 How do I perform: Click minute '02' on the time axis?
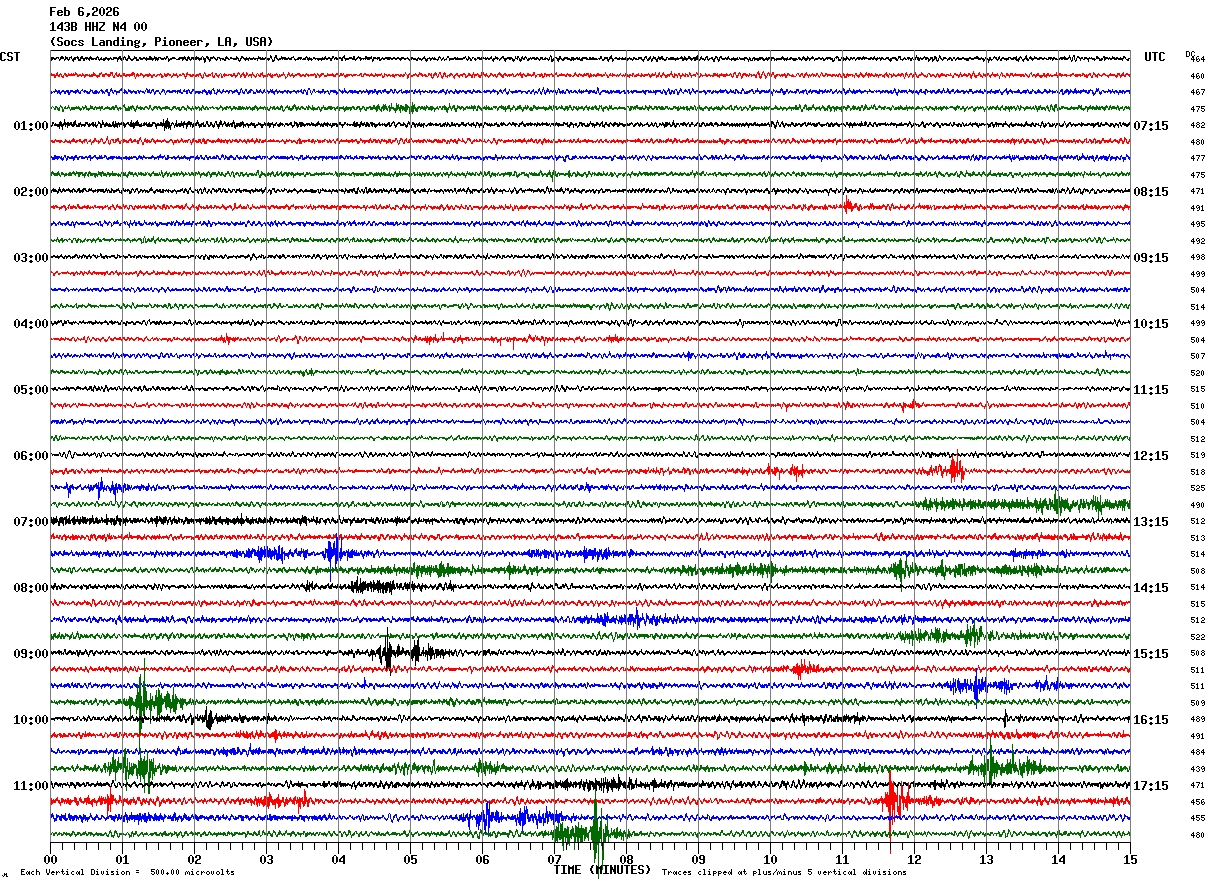(194, 860)
